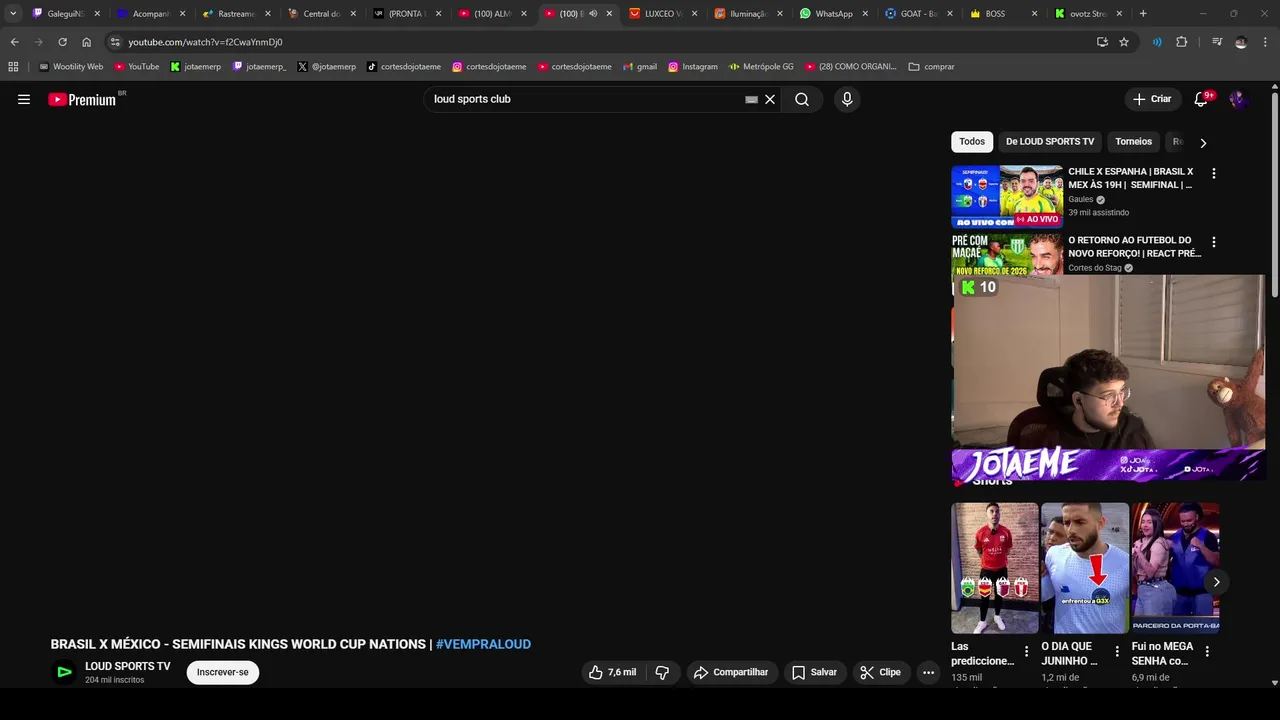Open menu for Las predicciones short
Viewport: 1280px width, 720px height.
point(1026,651)
